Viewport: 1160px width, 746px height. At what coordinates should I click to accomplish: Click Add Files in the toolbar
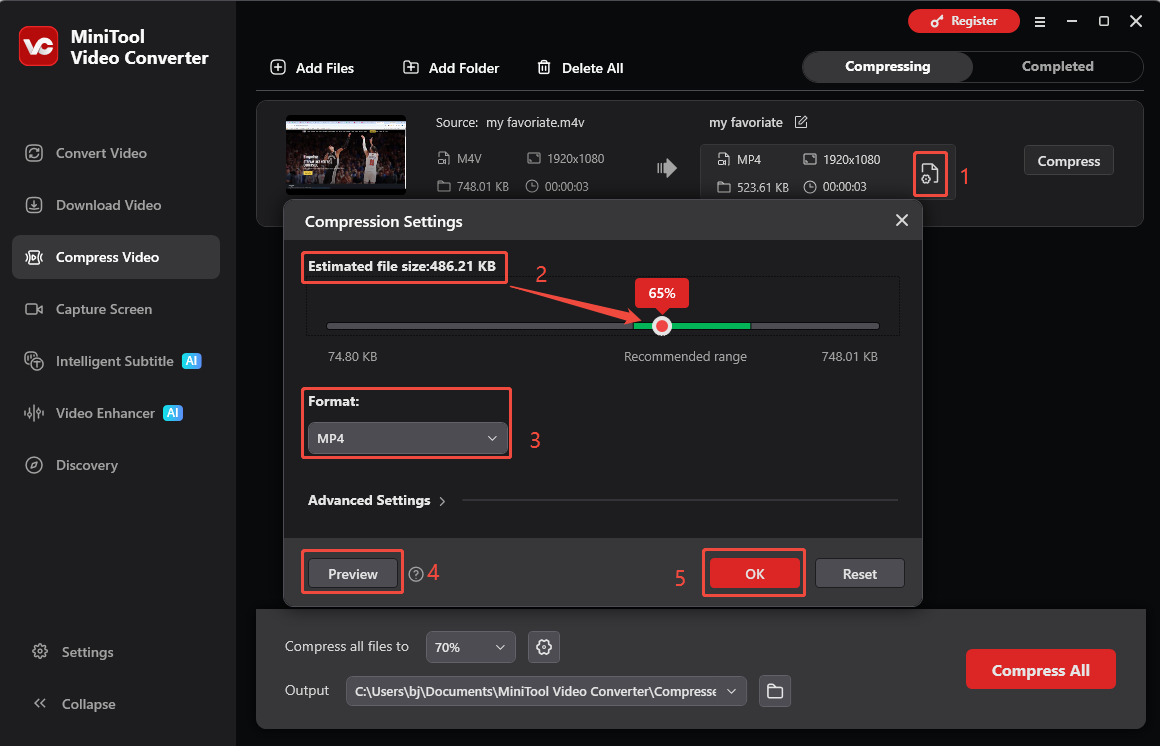(312, 68)
